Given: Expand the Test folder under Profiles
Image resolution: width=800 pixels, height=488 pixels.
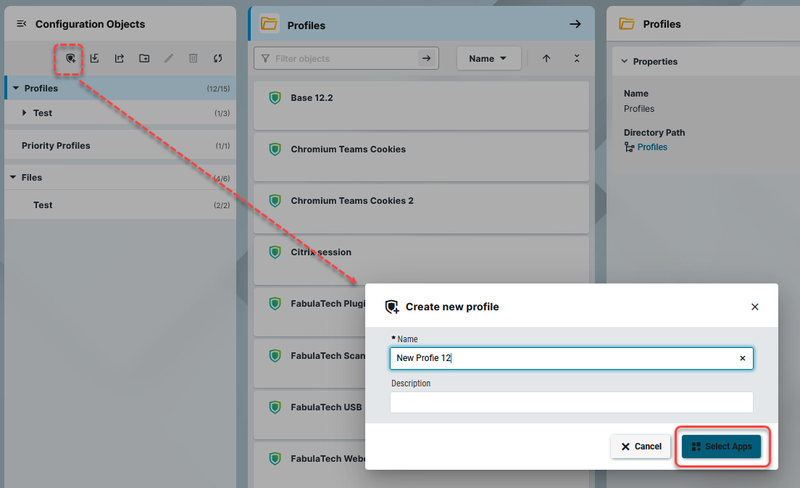Looking at the screenshot, I should click(25, 113).
